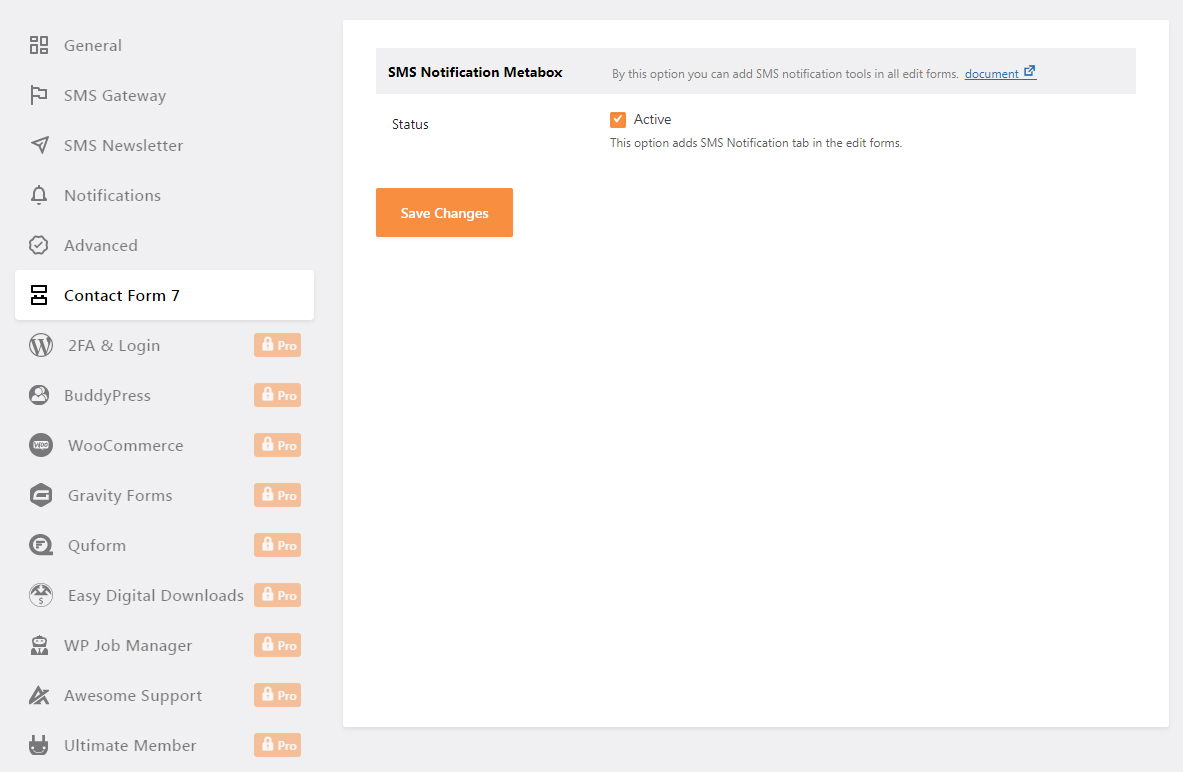Click the Pro lock badge beside Ultimate Member
This screenshot has height=772, width=1183.
(x=277, y=745)
